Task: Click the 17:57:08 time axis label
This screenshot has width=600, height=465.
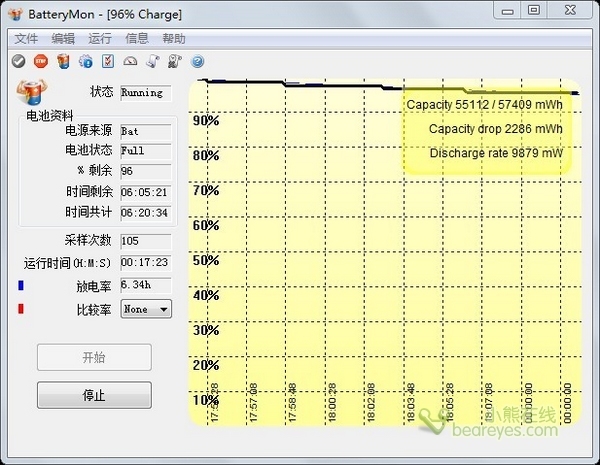Action: pyautogui.click(x=253, y=403)
